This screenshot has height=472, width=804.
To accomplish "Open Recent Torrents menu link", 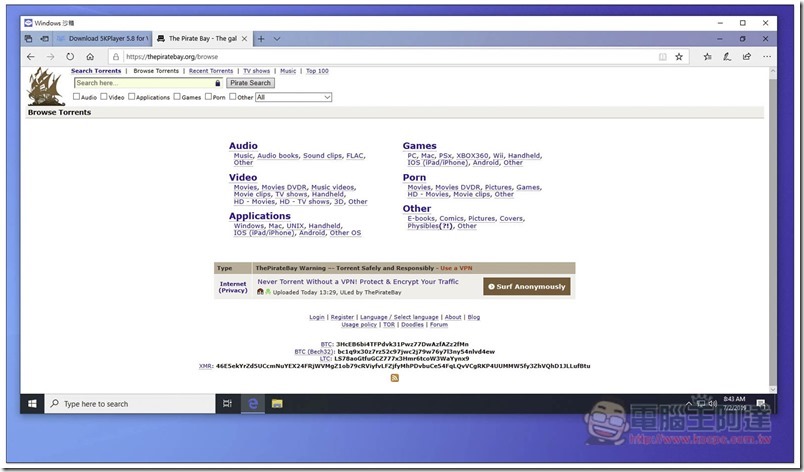I will (211, 71).
